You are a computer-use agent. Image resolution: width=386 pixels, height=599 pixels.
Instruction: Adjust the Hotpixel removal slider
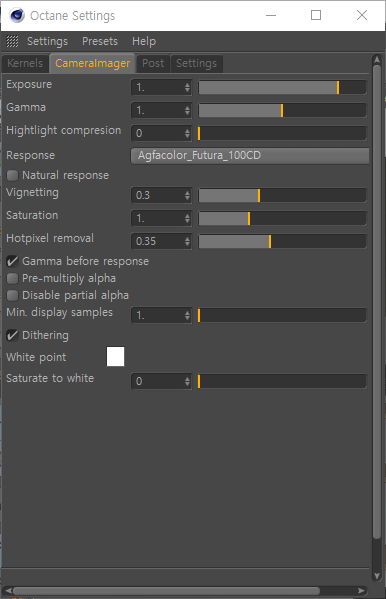click(282, 241)
